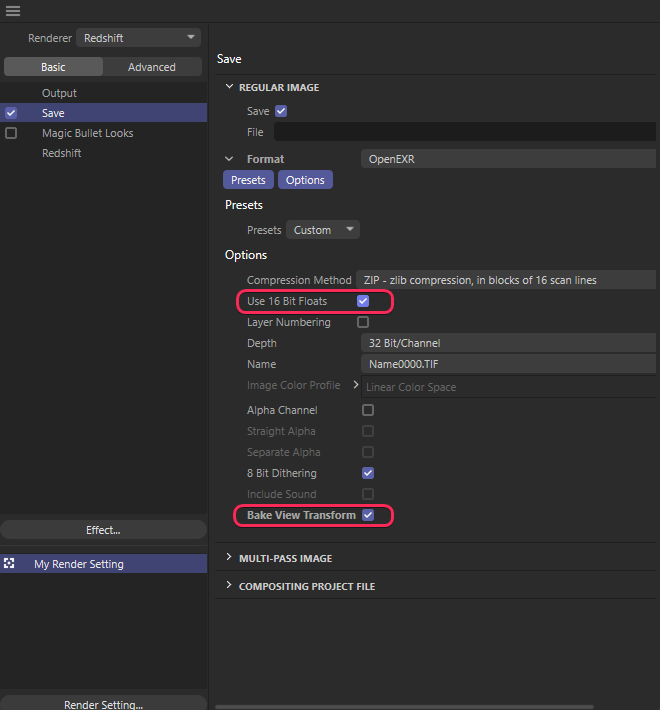Select the Options format tab
The width and height of the screenshot is (660, 710).
tap(305, 180)
